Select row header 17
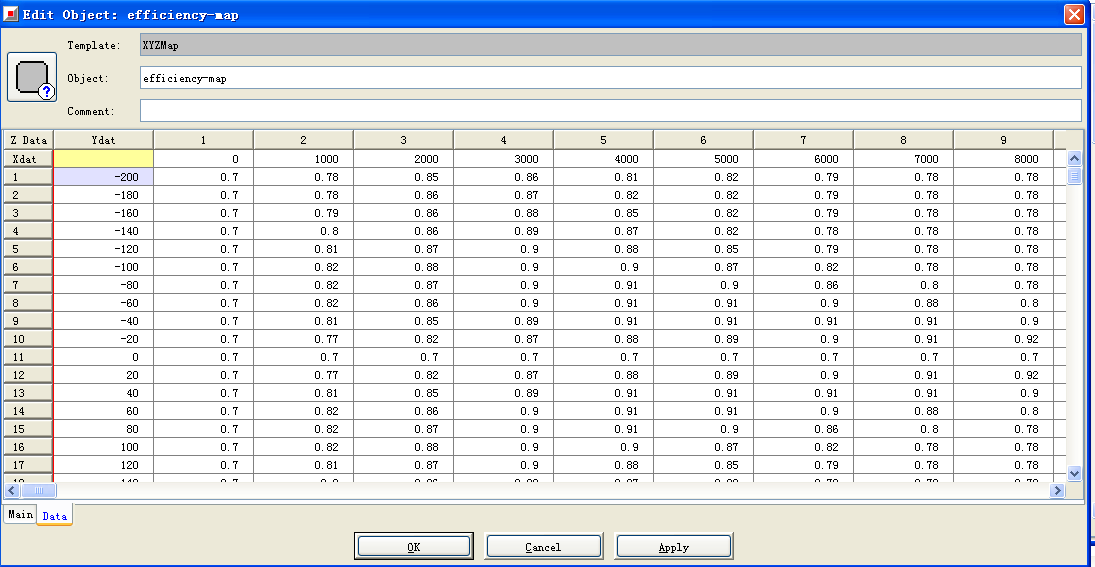The width and height of the screenshot is (1095, 567). (29, 465)
